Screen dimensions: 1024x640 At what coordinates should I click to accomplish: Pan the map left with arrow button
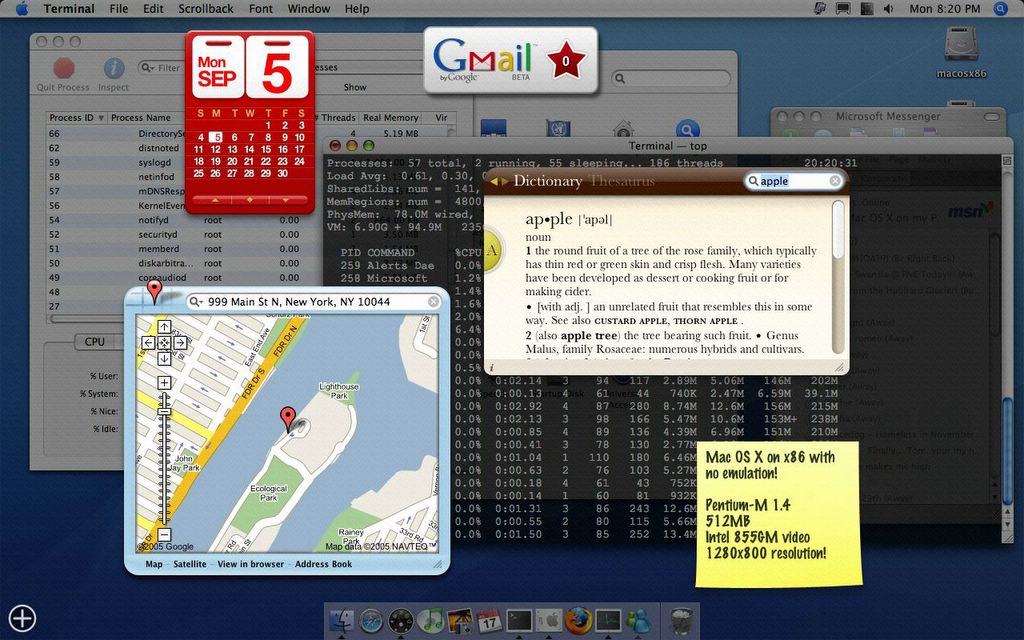point(148,342)
